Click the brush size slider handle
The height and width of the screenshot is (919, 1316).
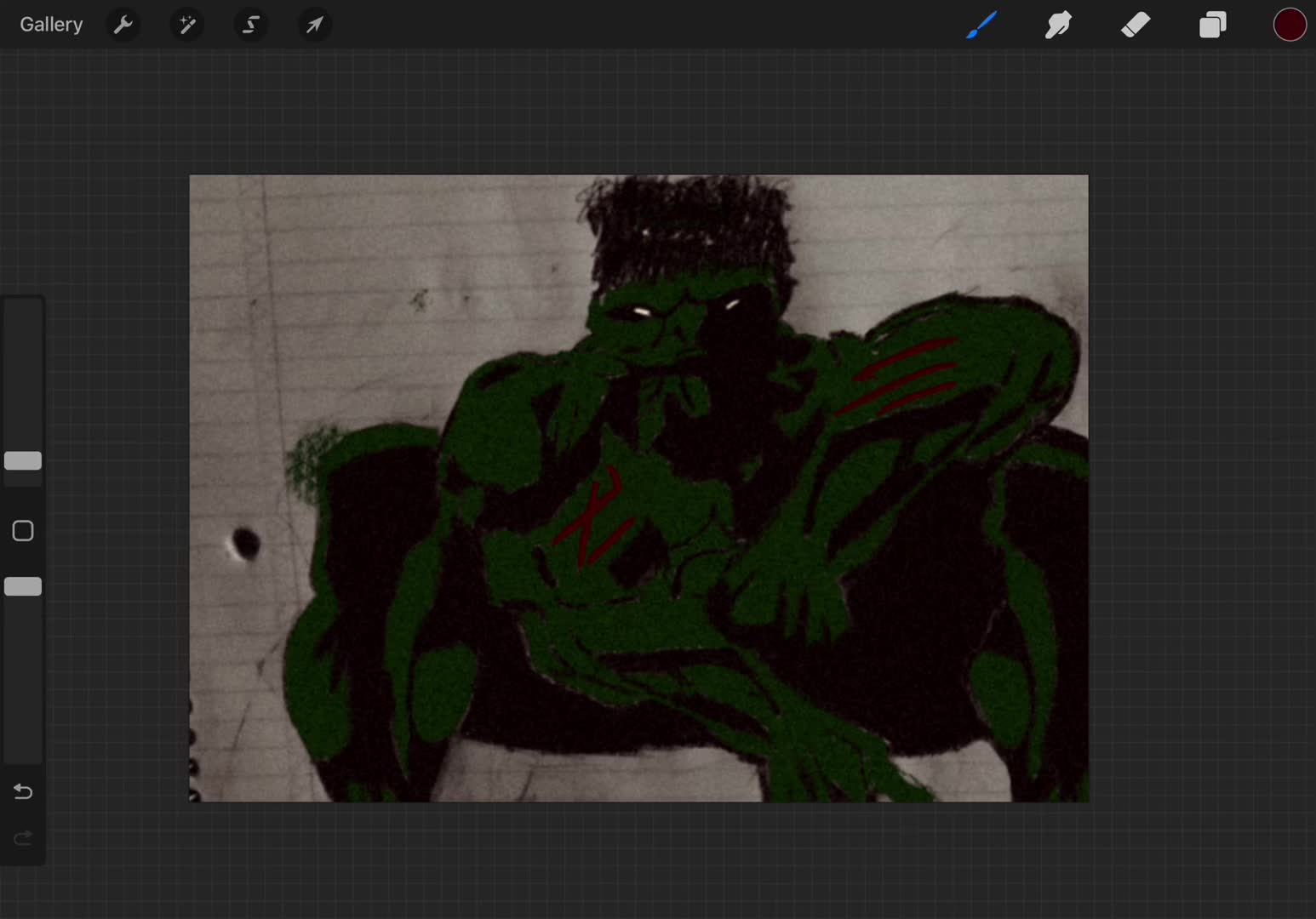coord(23,460)
